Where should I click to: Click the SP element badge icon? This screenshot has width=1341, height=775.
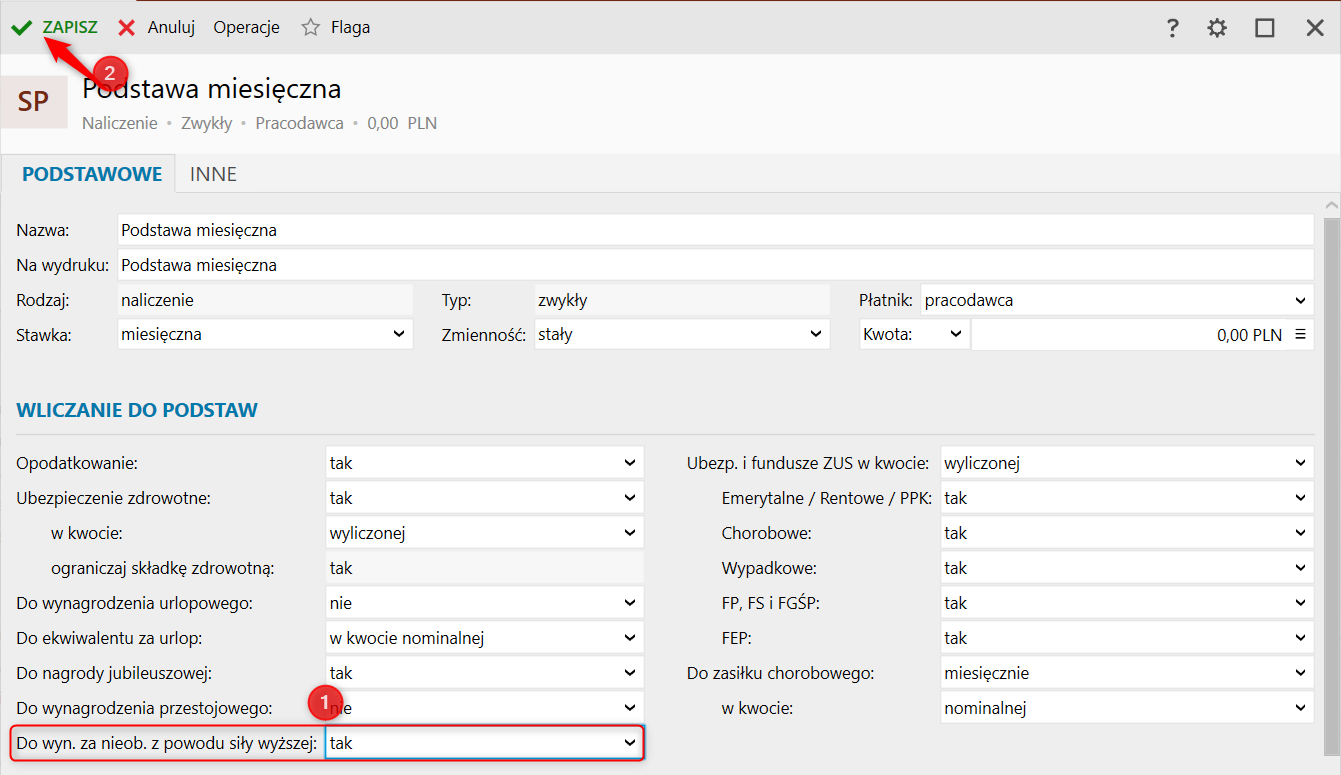point(34,102)
